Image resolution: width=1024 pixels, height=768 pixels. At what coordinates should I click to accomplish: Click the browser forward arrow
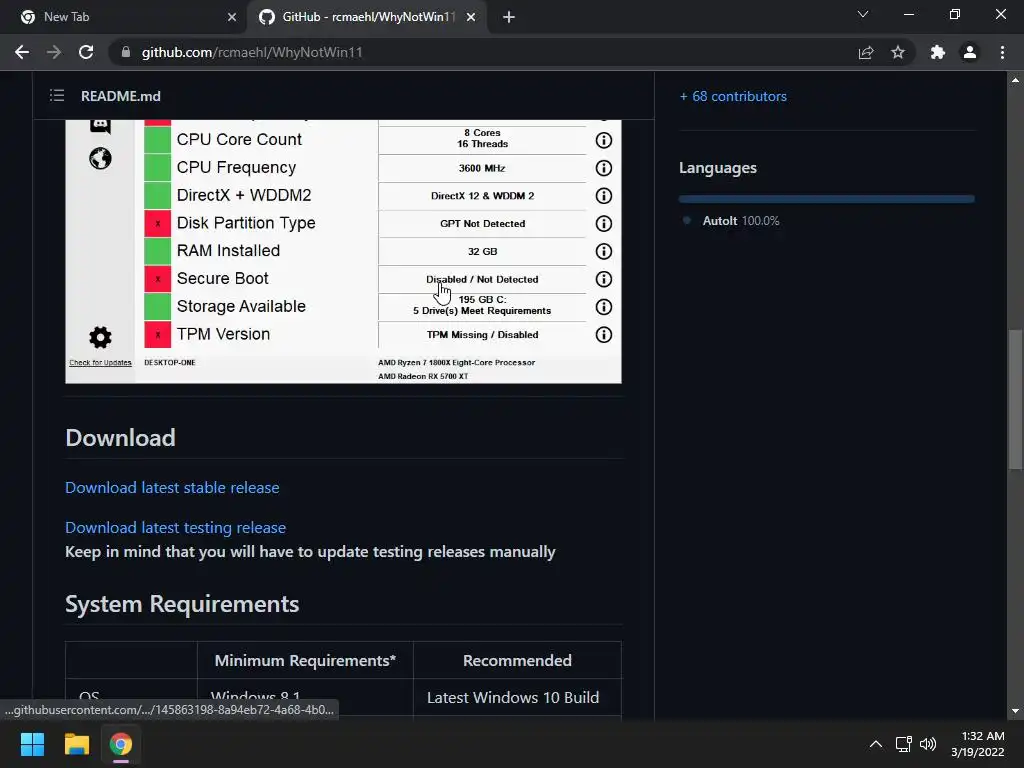tap(54, 52)
